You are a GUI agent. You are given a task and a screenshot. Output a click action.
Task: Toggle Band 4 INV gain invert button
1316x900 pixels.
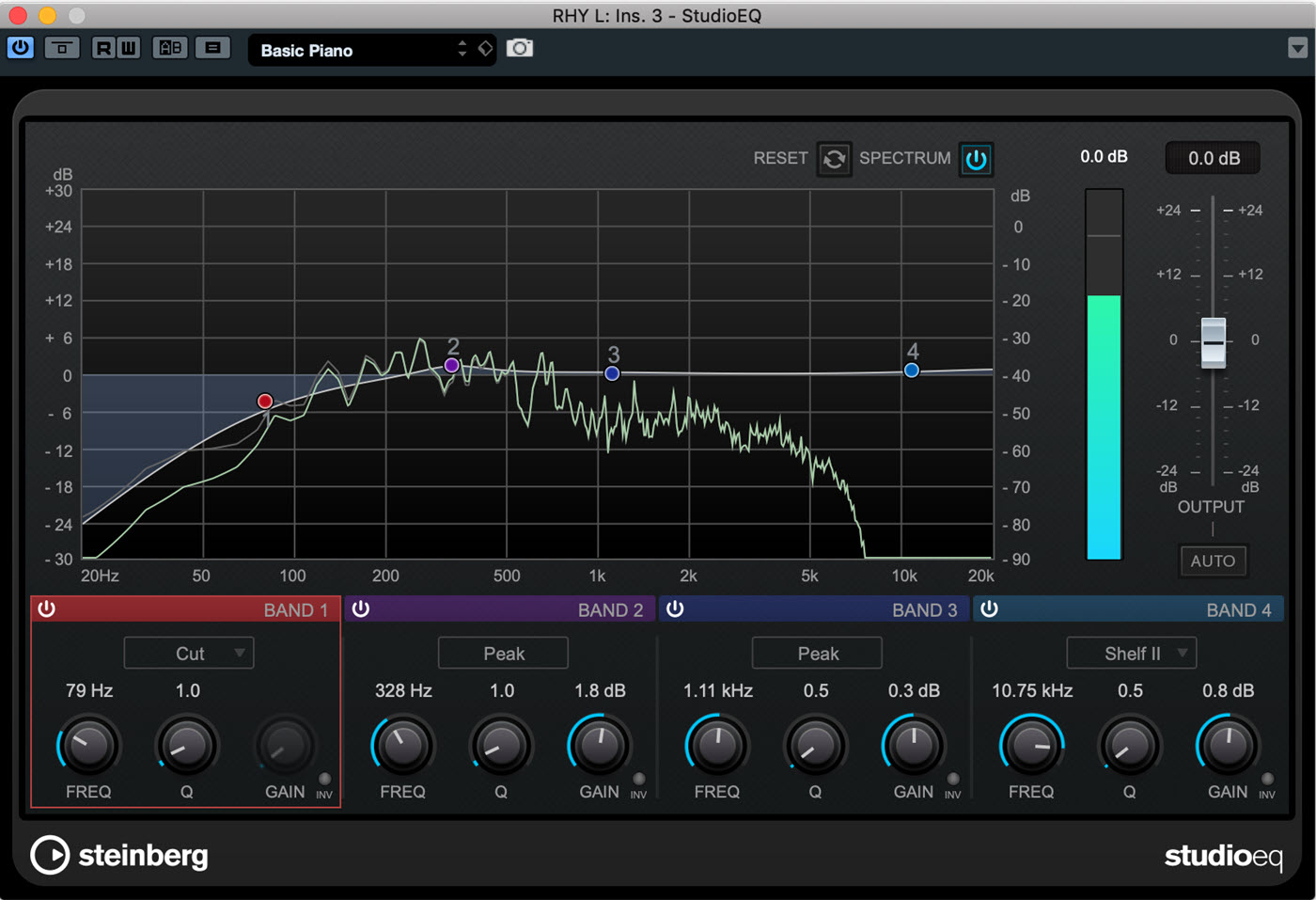coord(1267,780)
